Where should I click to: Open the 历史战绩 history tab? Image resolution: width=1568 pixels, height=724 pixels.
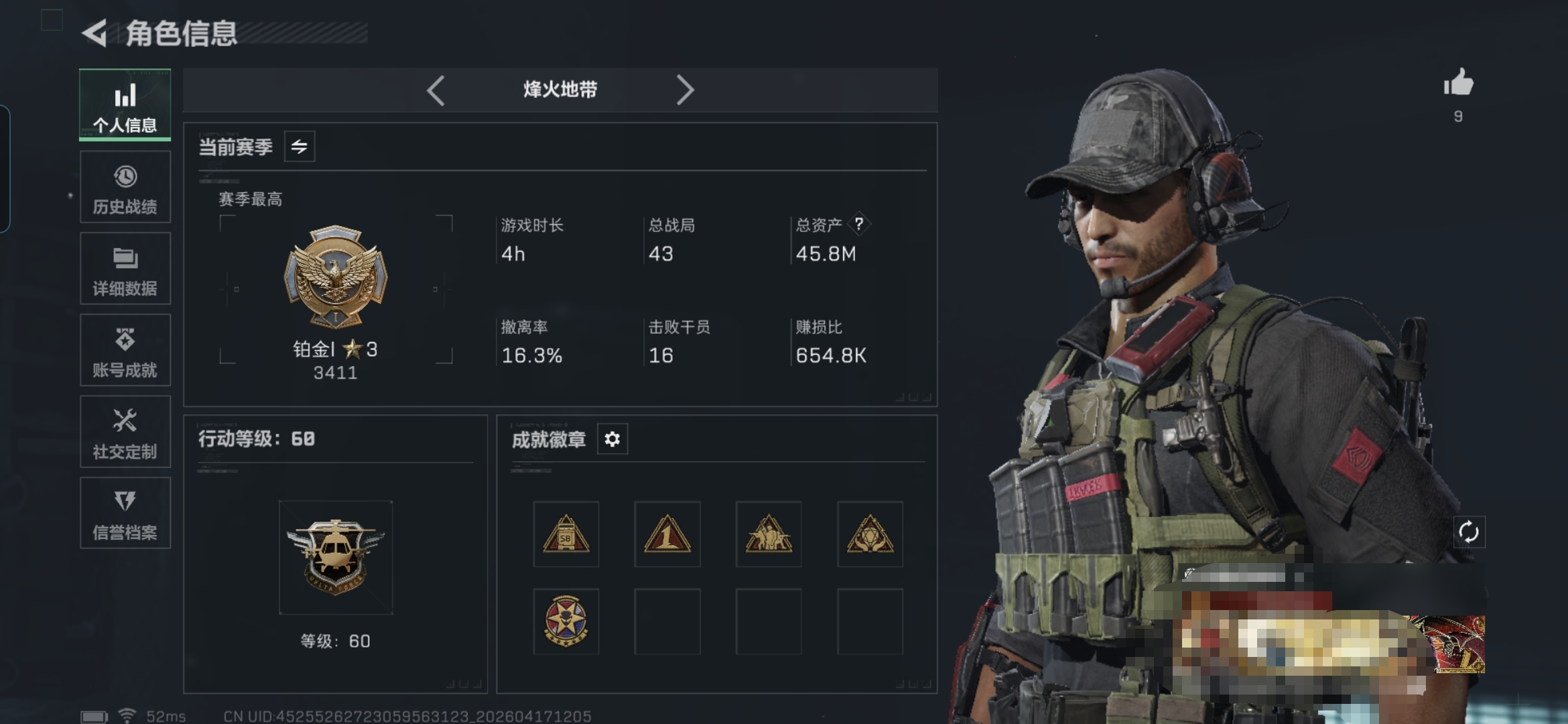[x=125, y=187]
